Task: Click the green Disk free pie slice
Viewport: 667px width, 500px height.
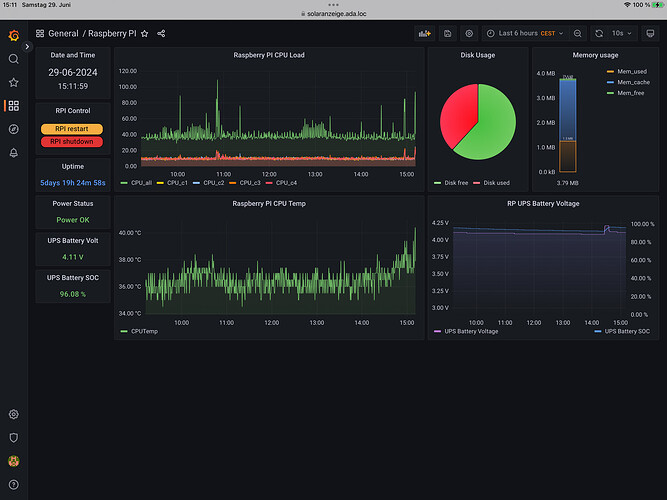Action: pos(491,128)
